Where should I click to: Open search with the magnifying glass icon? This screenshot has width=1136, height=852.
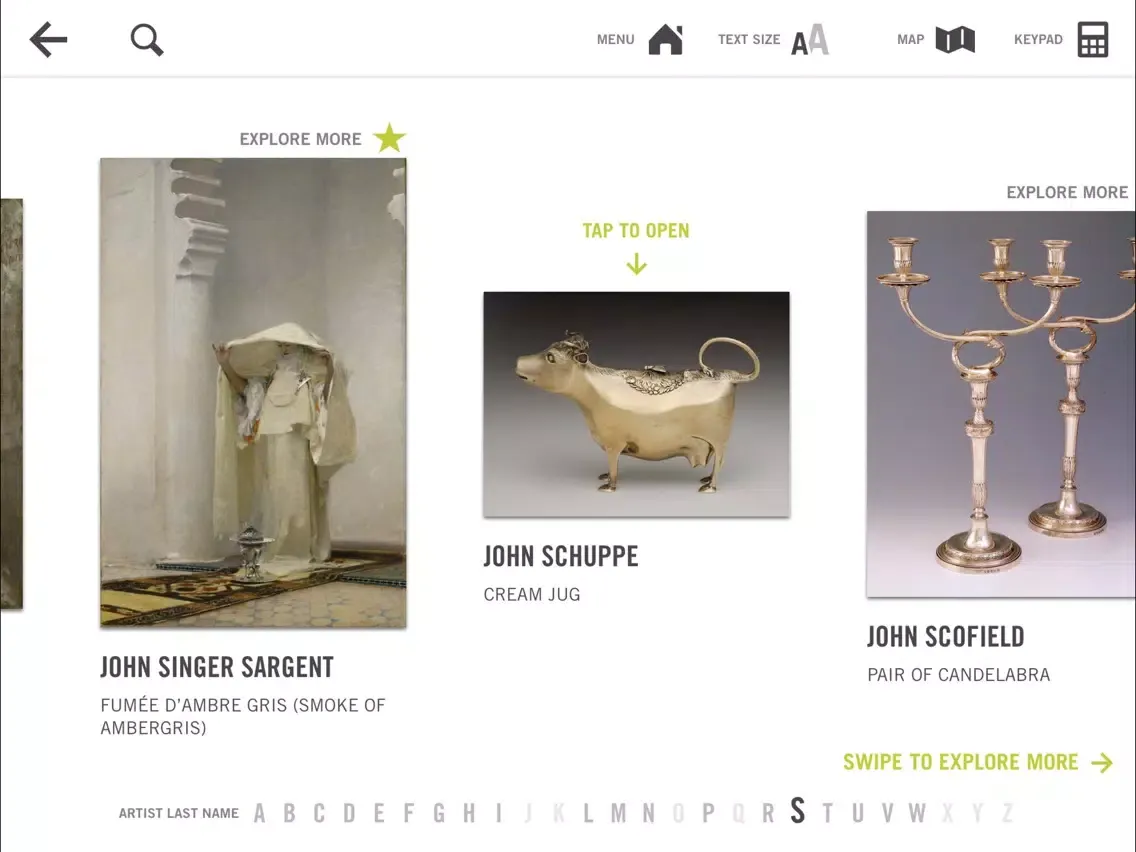[146, 40]
